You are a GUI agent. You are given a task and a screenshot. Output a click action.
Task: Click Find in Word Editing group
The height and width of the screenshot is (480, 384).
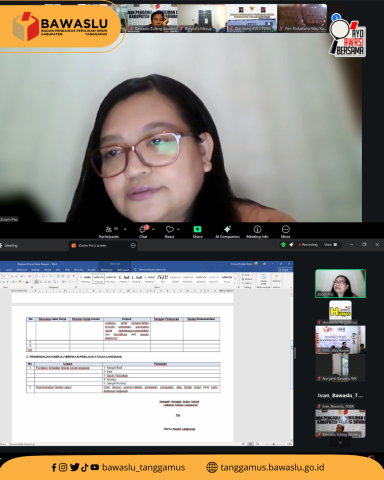[246, 275]
